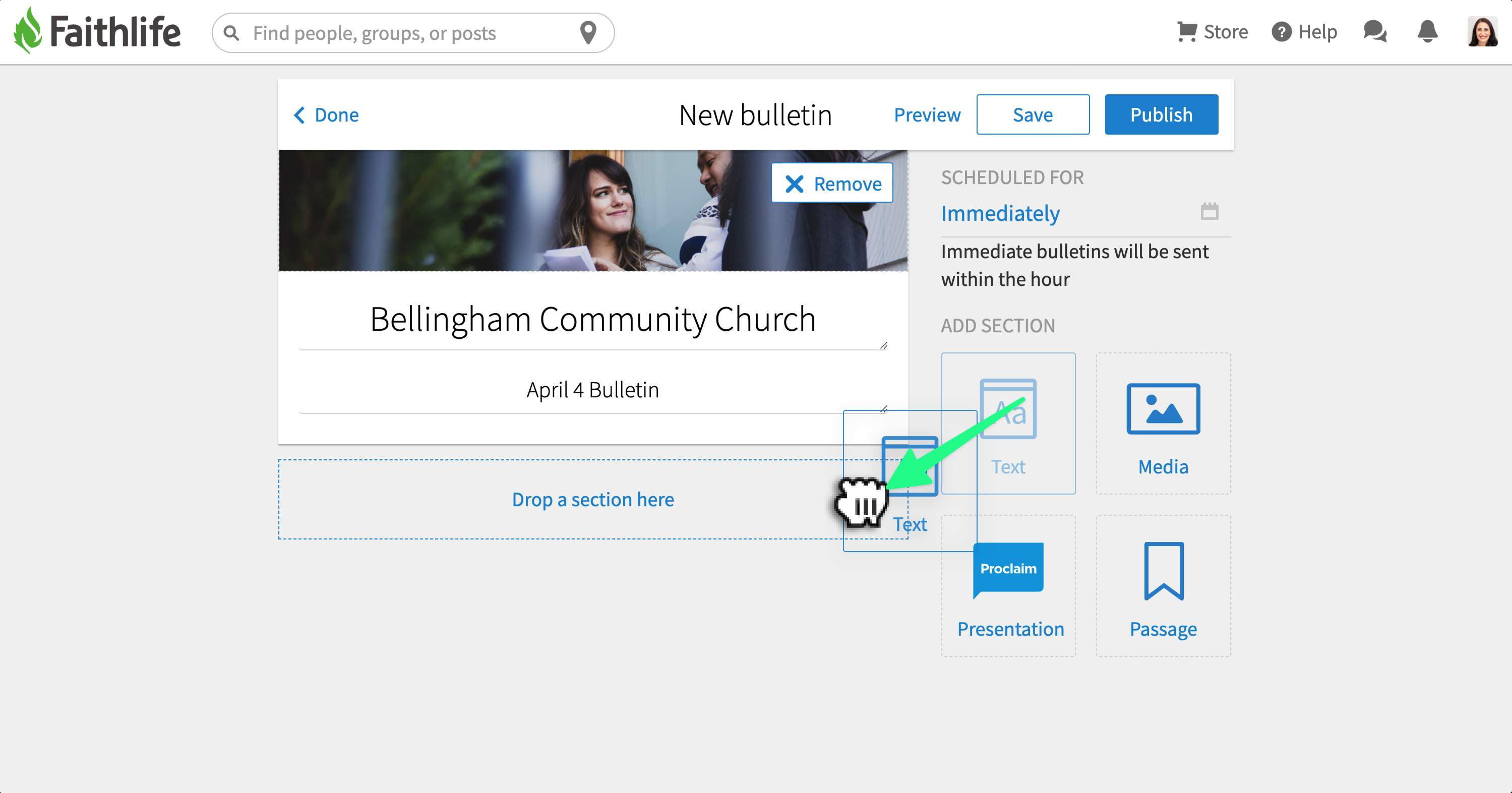Click the search magnifier icon
1512x793 pixels.
pyautogui.click(x=232, y=33)
